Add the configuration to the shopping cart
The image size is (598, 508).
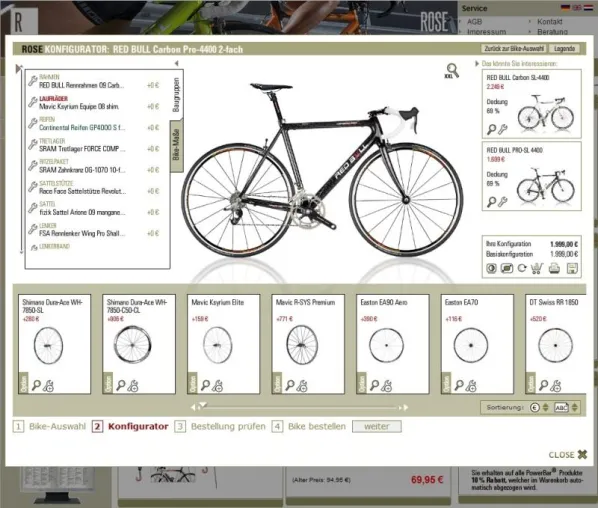click(x=537, y=268)
